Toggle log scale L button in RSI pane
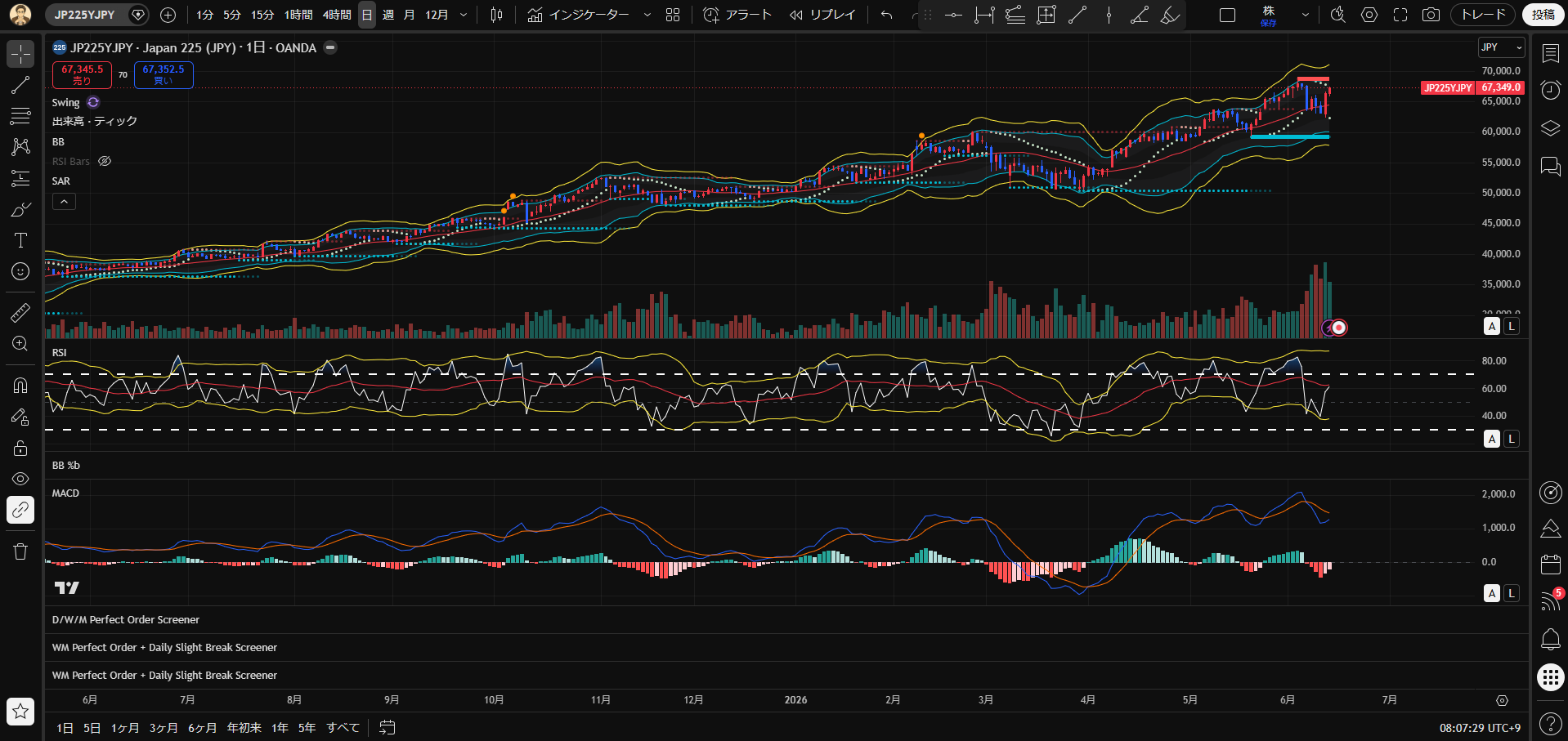Image resolution: width=1568 pixels, height=741 pixels. point(1512,439)
